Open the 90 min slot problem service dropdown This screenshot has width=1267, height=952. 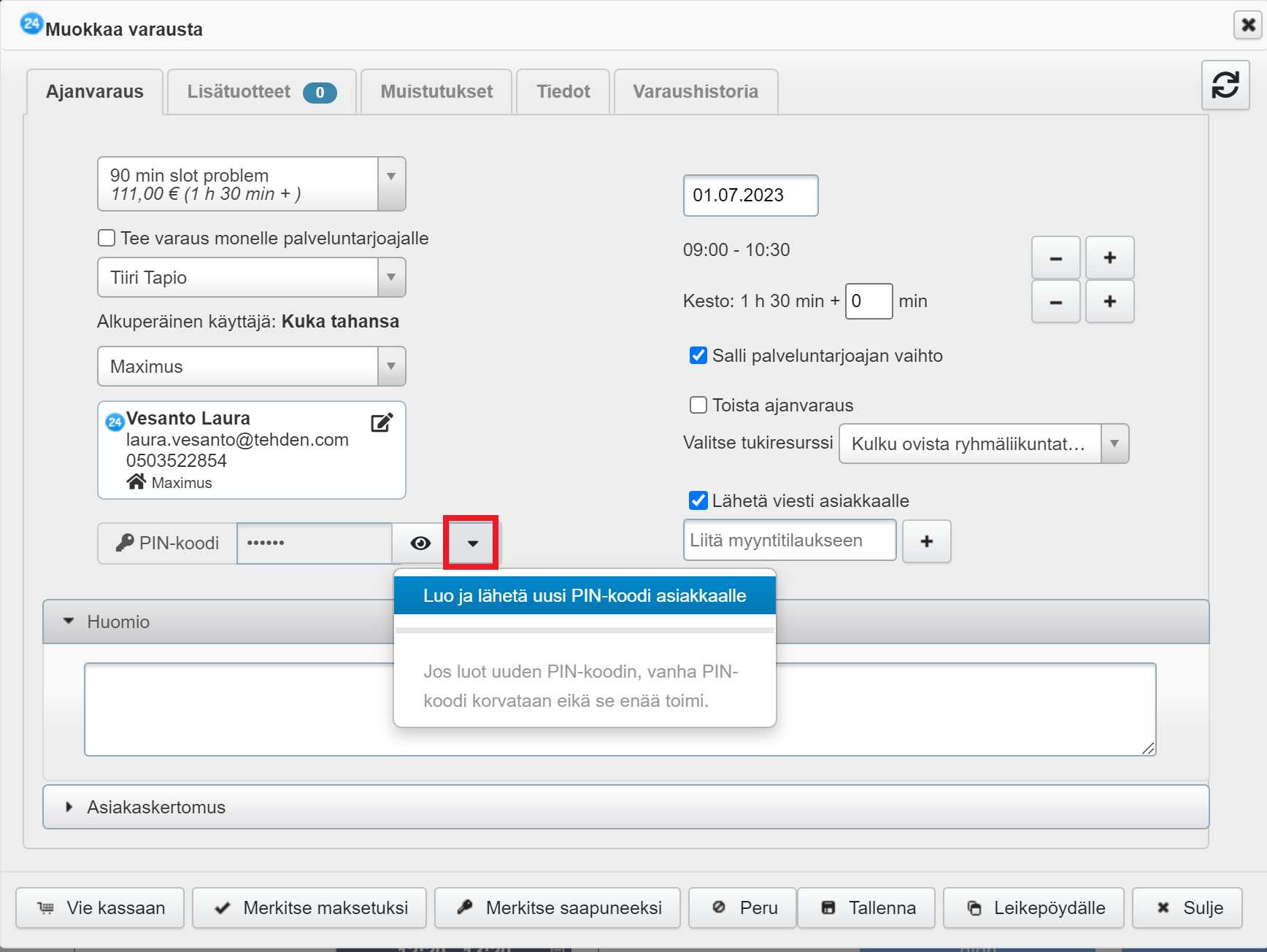tap(391, 184)
